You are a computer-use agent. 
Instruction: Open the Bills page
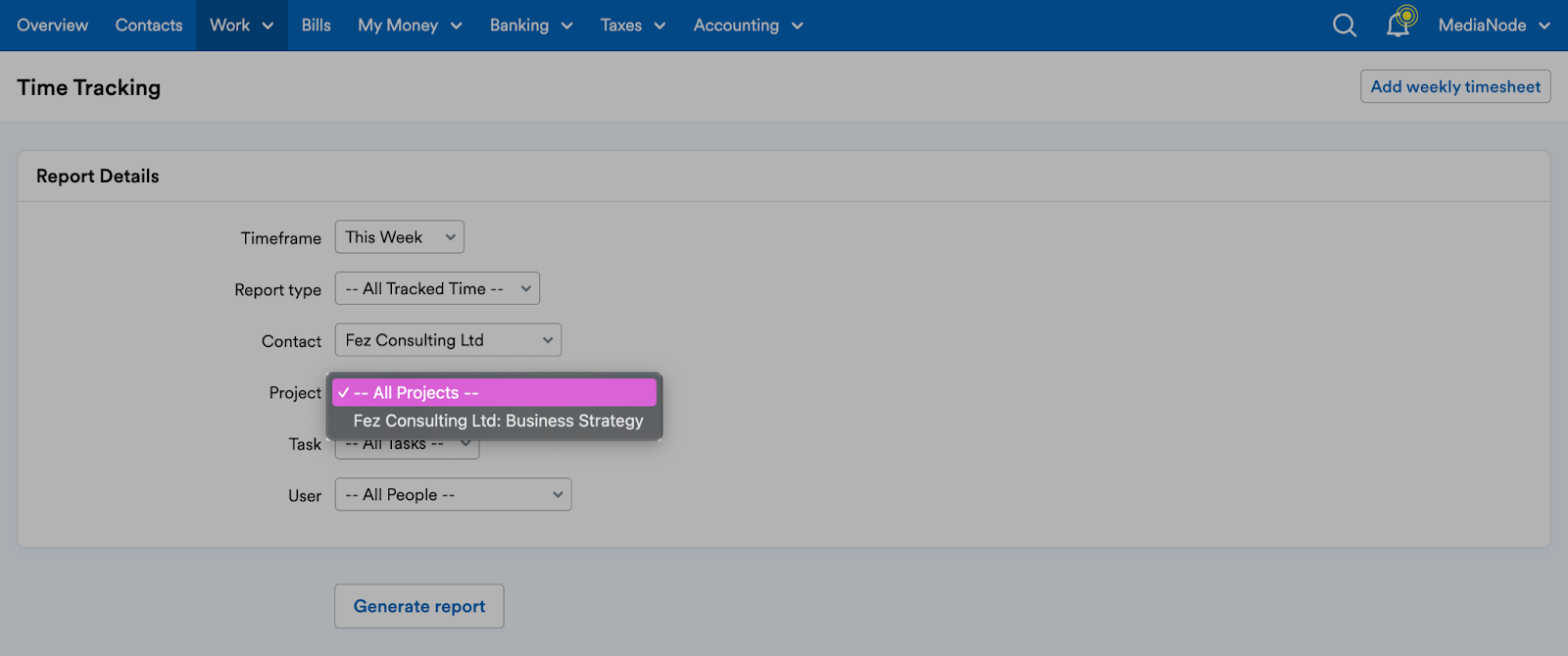tap(316, 25)
